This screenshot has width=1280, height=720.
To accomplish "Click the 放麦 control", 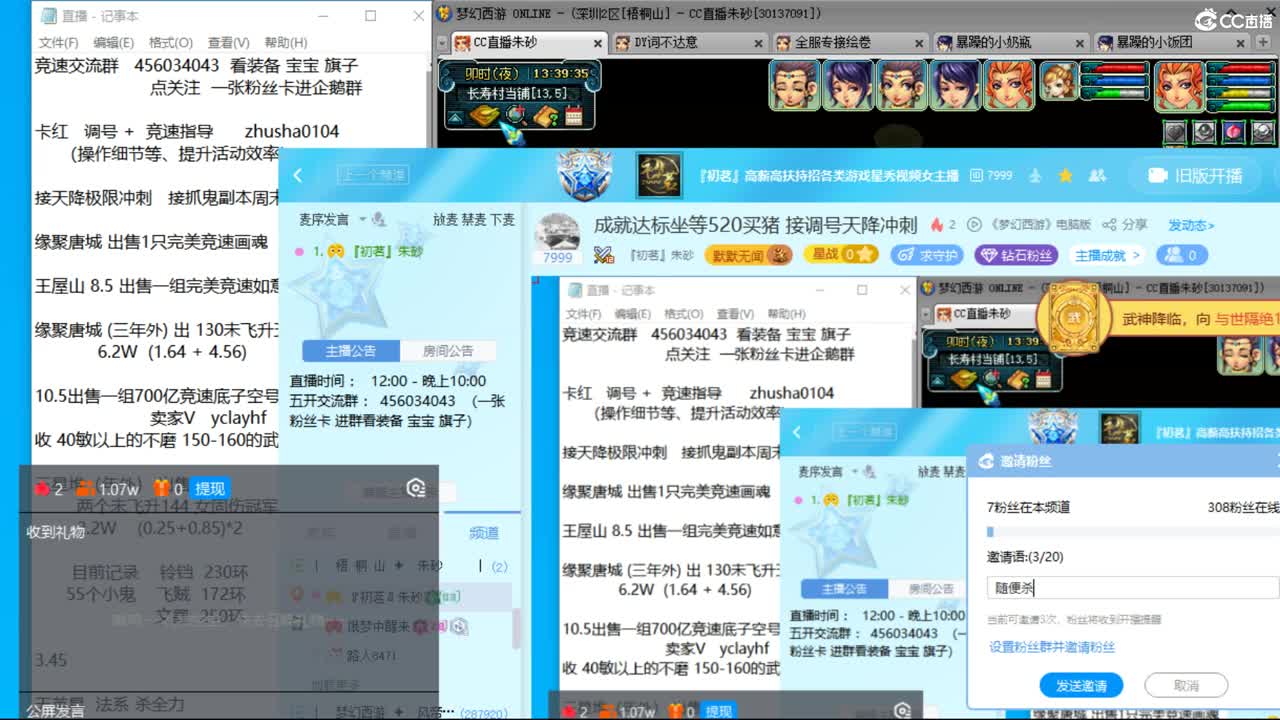I will click(445, 219).
